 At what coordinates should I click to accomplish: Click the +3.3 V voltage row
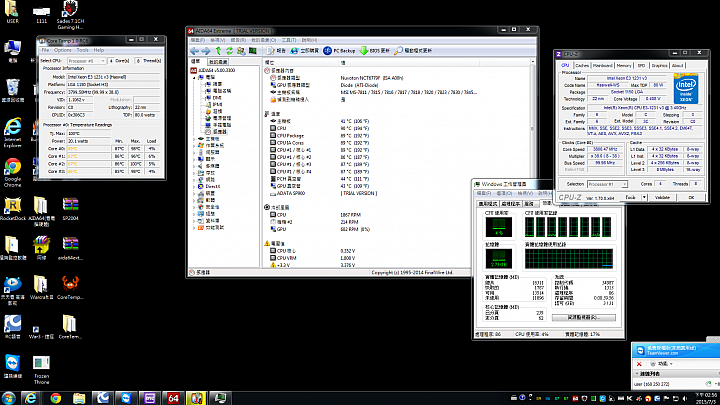point(313,265)
